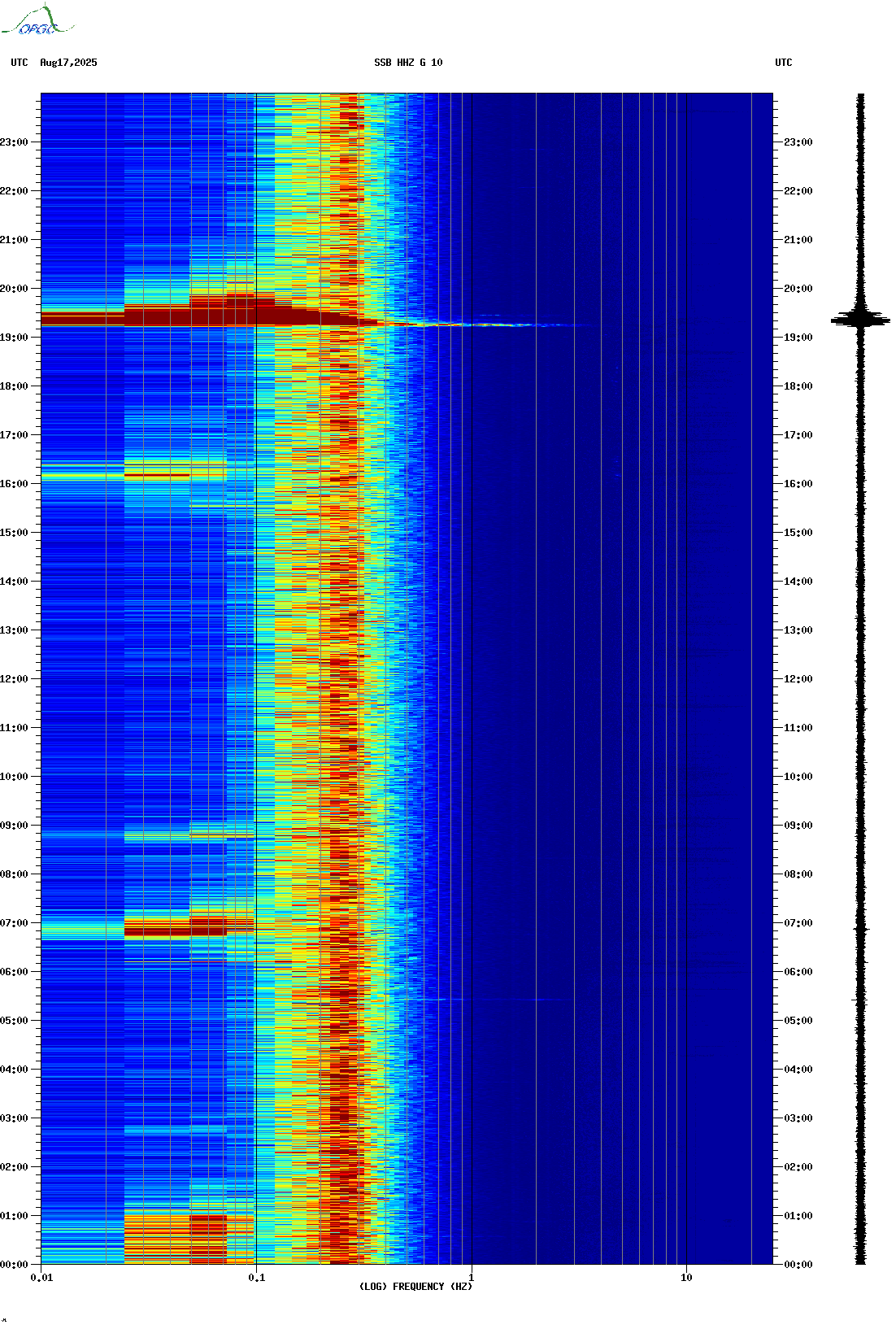This screenshot has height=1329, width=896.
Task: Click the left axis '23:00' time label
Action: click(14, 142)
